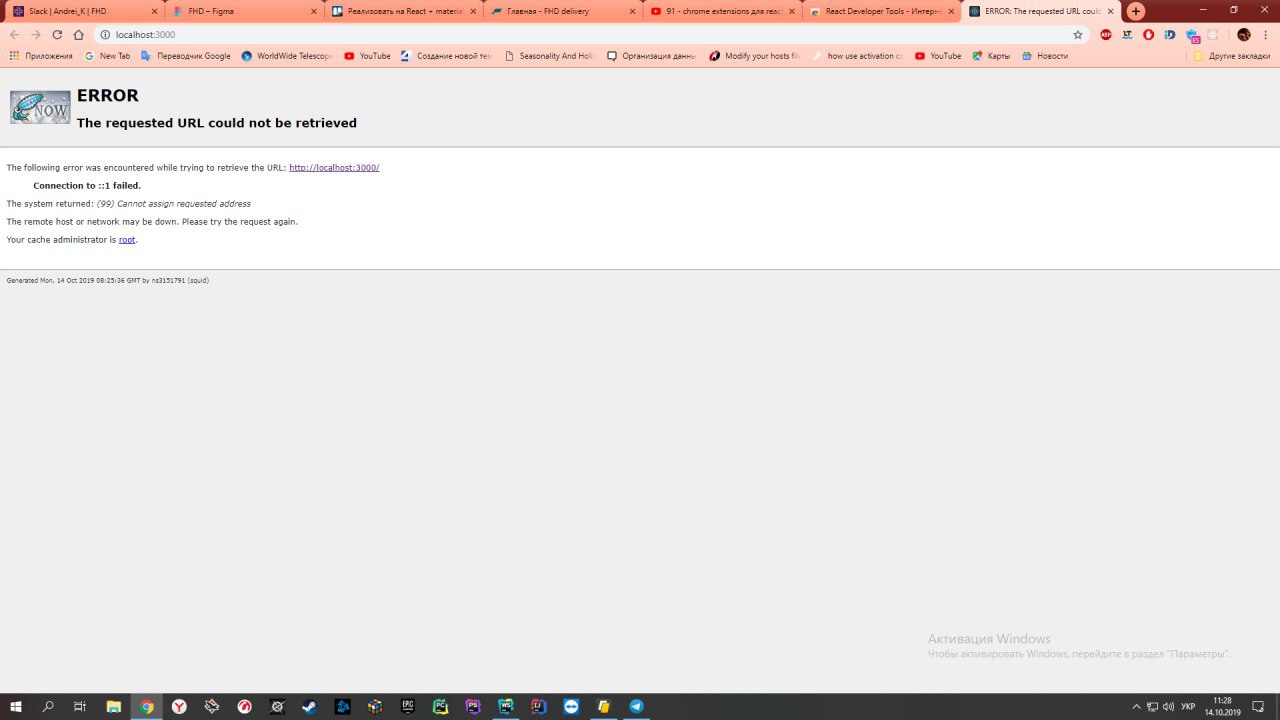The width and height of the screenshot is (1280, 720).
Task: Open the Карты bookmark
Action: (991, 56)
